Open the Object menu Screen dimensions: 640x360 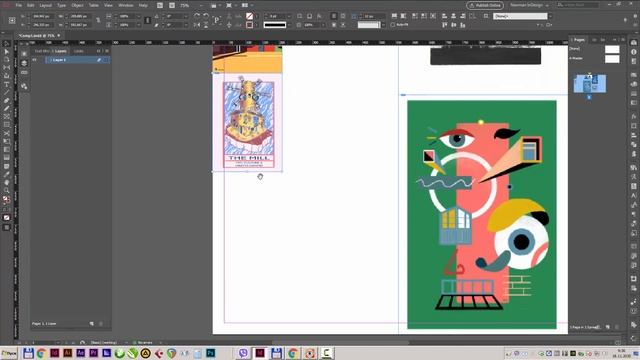point(77,5)
